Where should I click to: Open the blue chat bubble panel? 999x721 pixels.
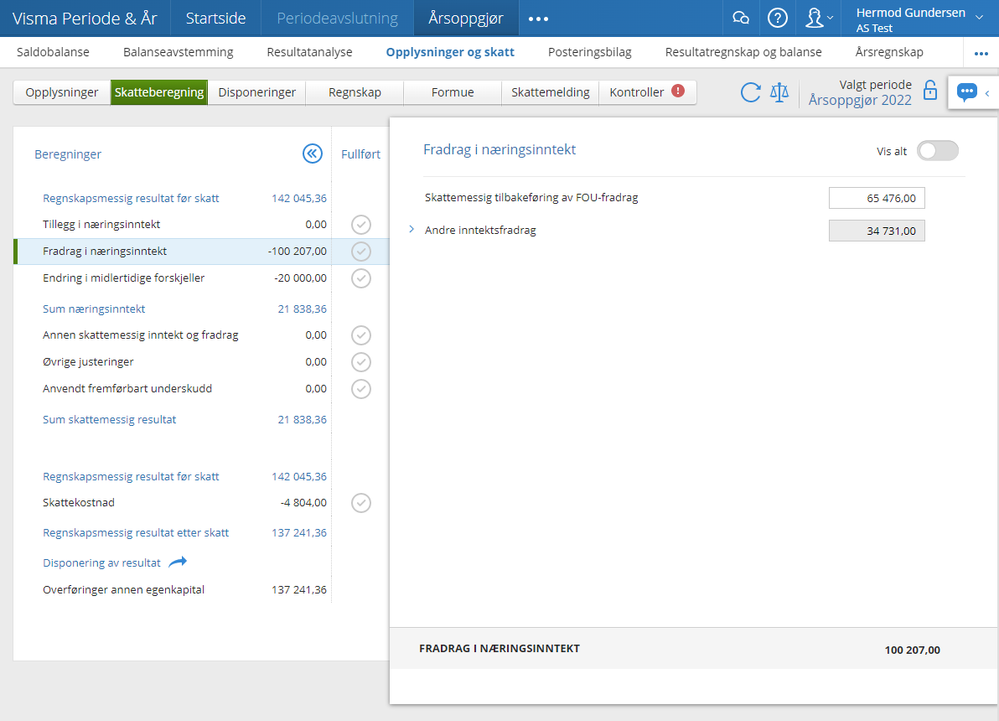coord(966,92)
